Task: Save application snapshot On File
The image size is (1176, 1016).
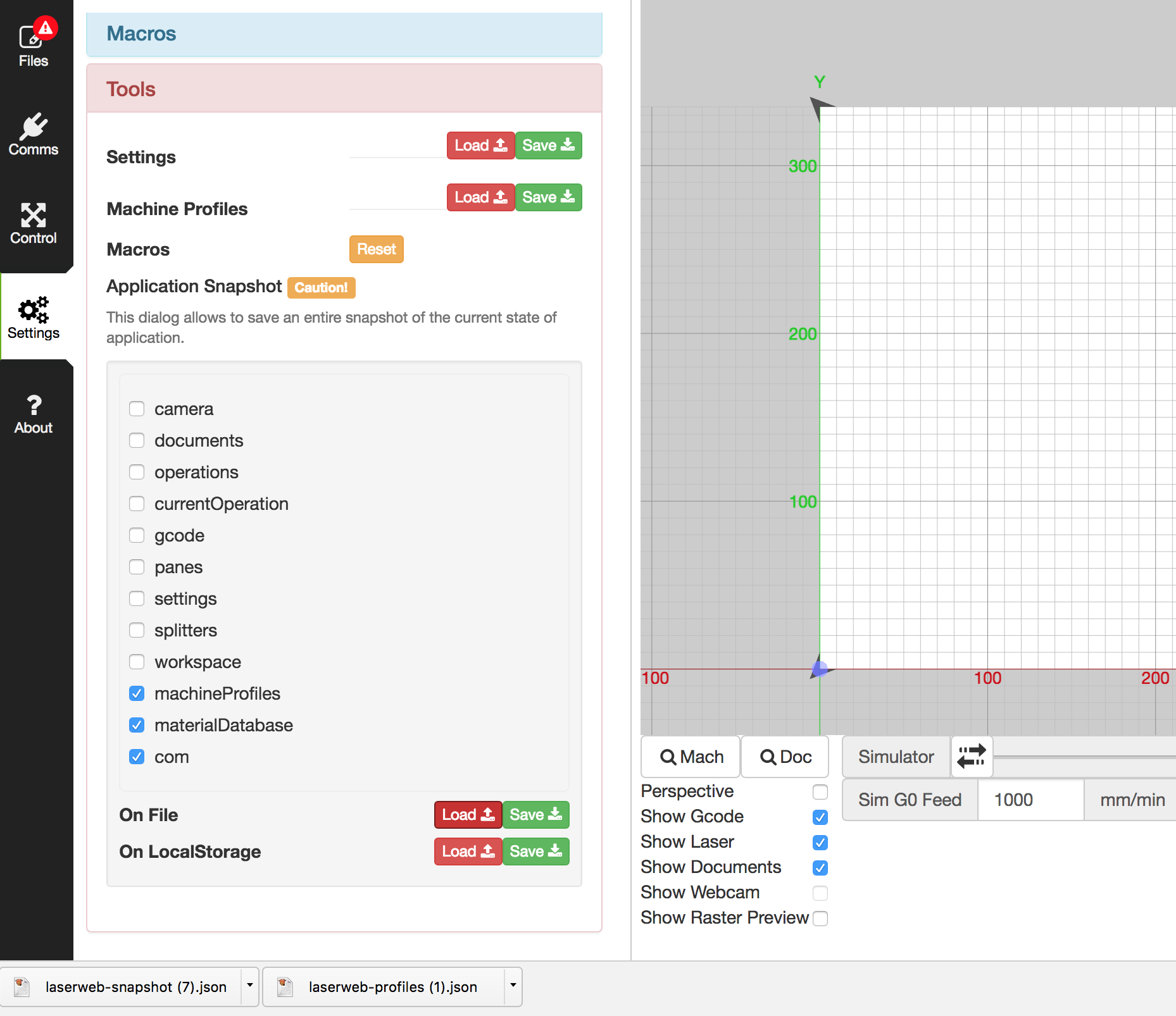Action: 535,815
